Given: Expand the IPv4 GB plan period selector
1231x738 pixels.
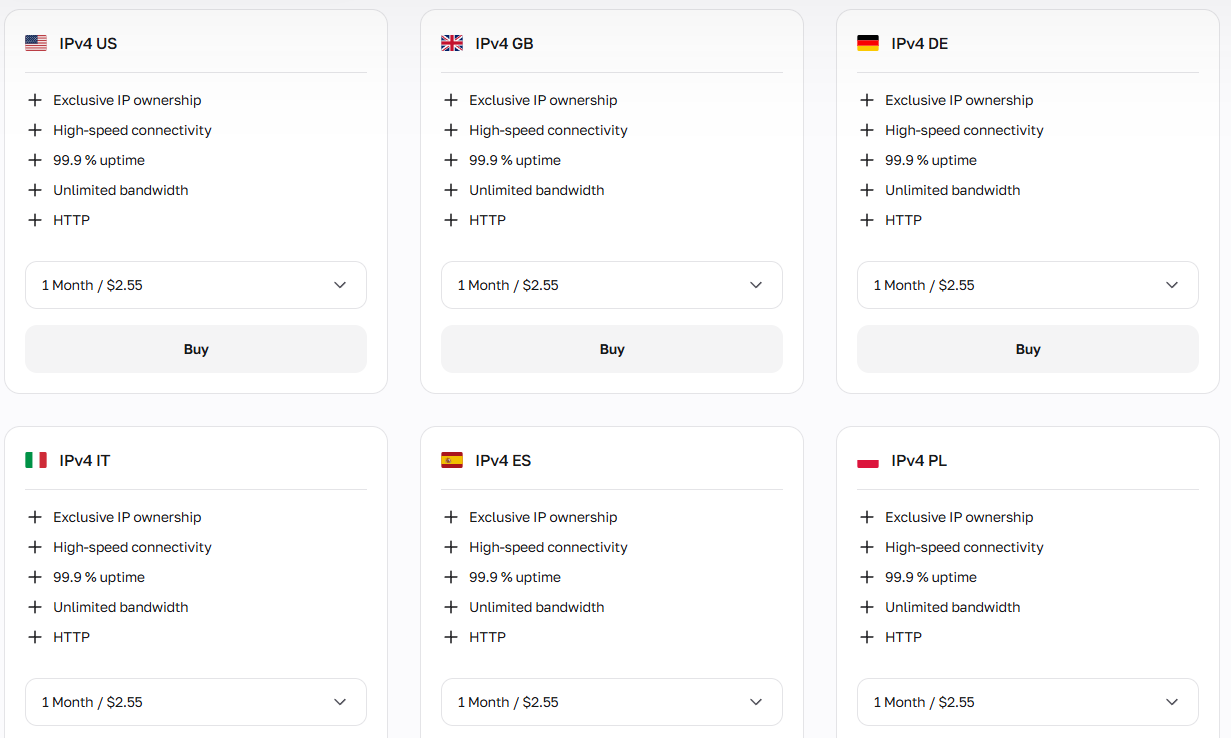Looking at the screenshot, I should click(x=612, y=285).
